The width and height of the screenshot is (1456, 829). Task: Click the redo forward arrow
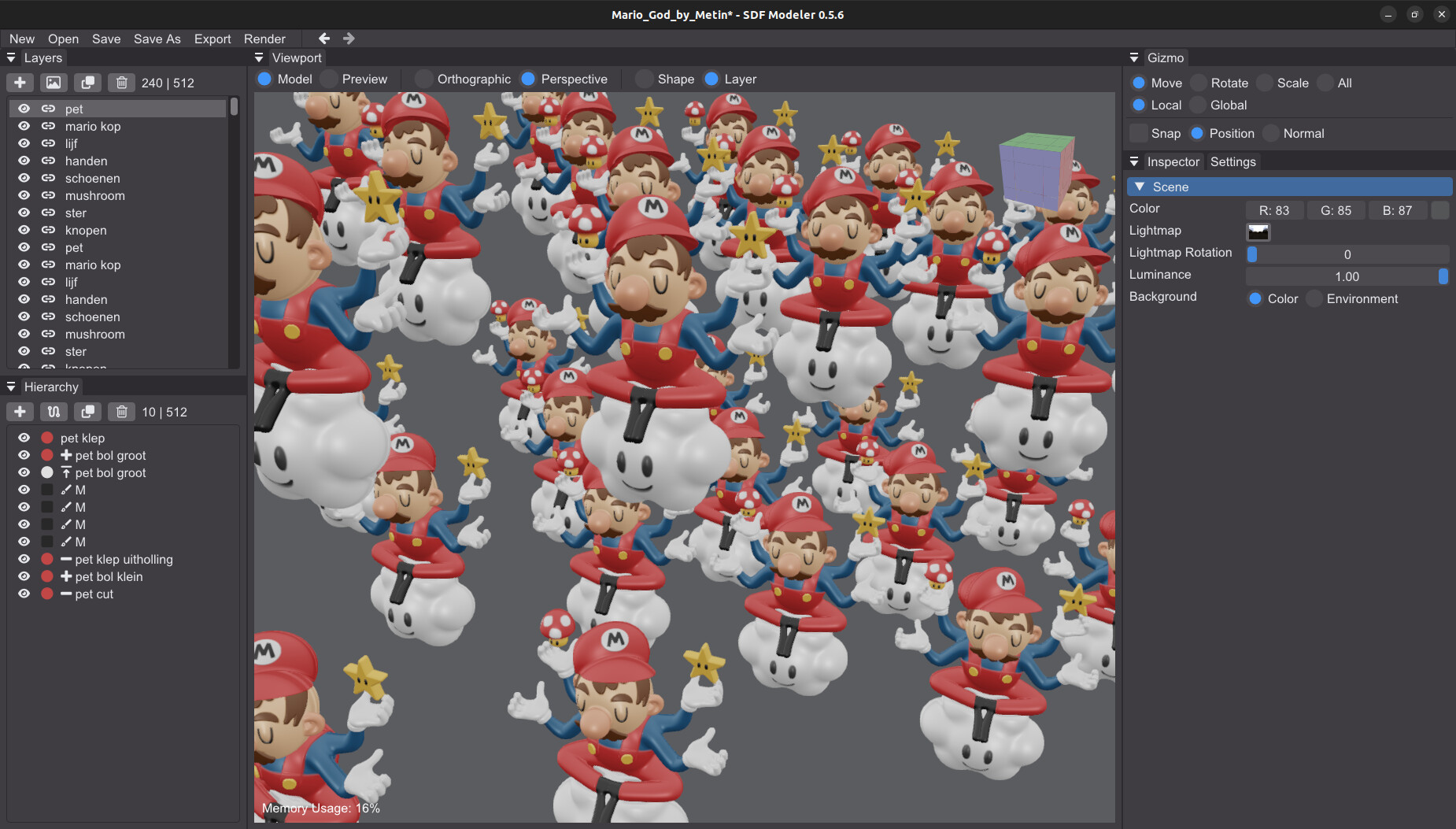349,39
